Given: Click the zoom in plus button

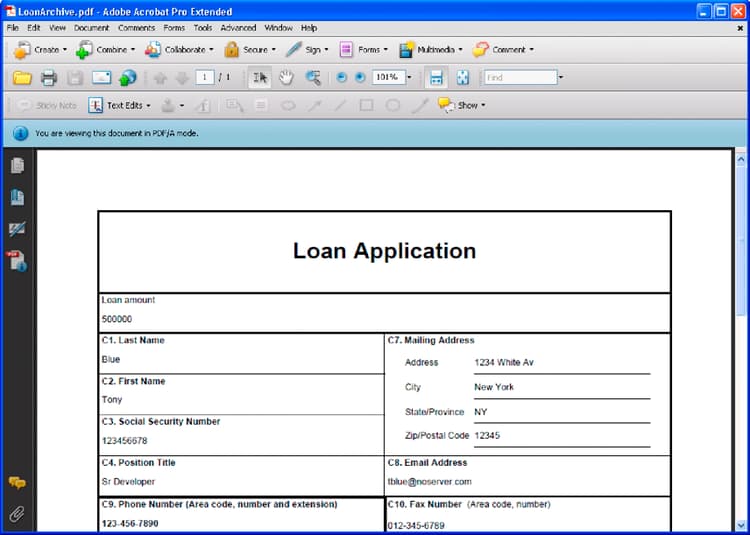Looking at the screenshot, I should (x=360, y=77).
